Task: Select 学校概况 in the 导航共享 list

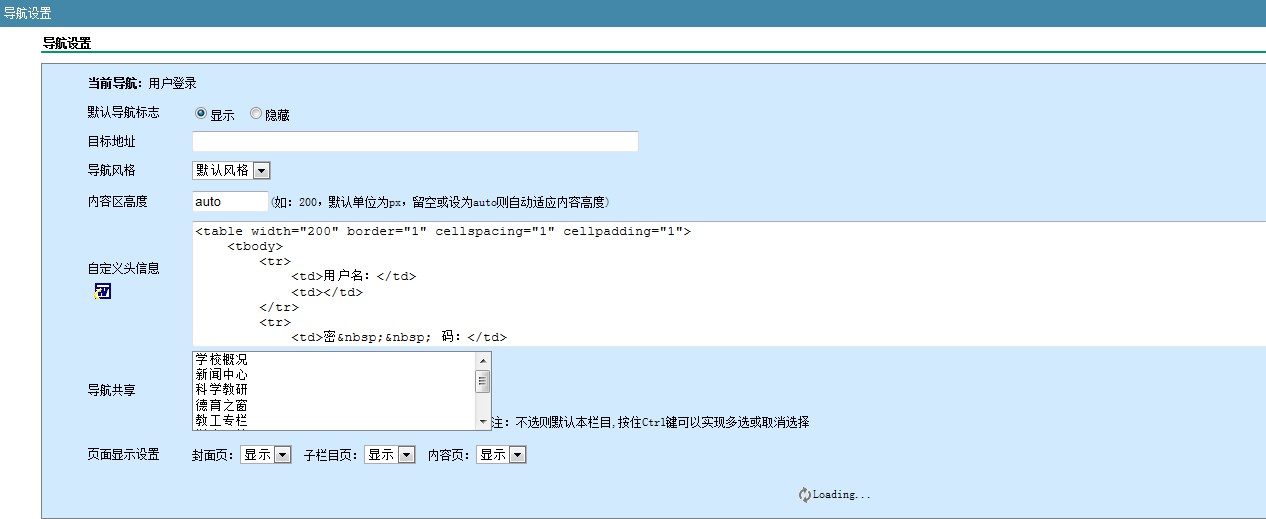Action: 221,359
